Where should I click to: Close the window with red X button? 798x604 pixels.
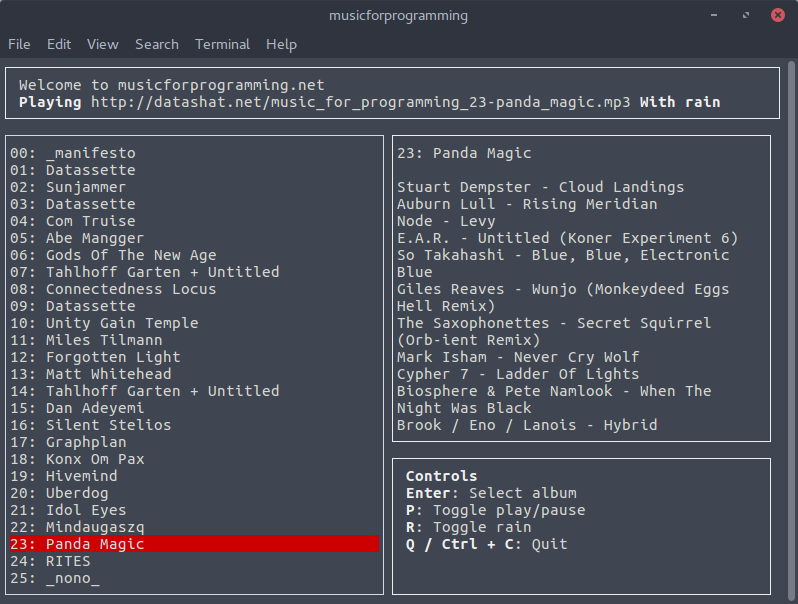pos(778,15)
